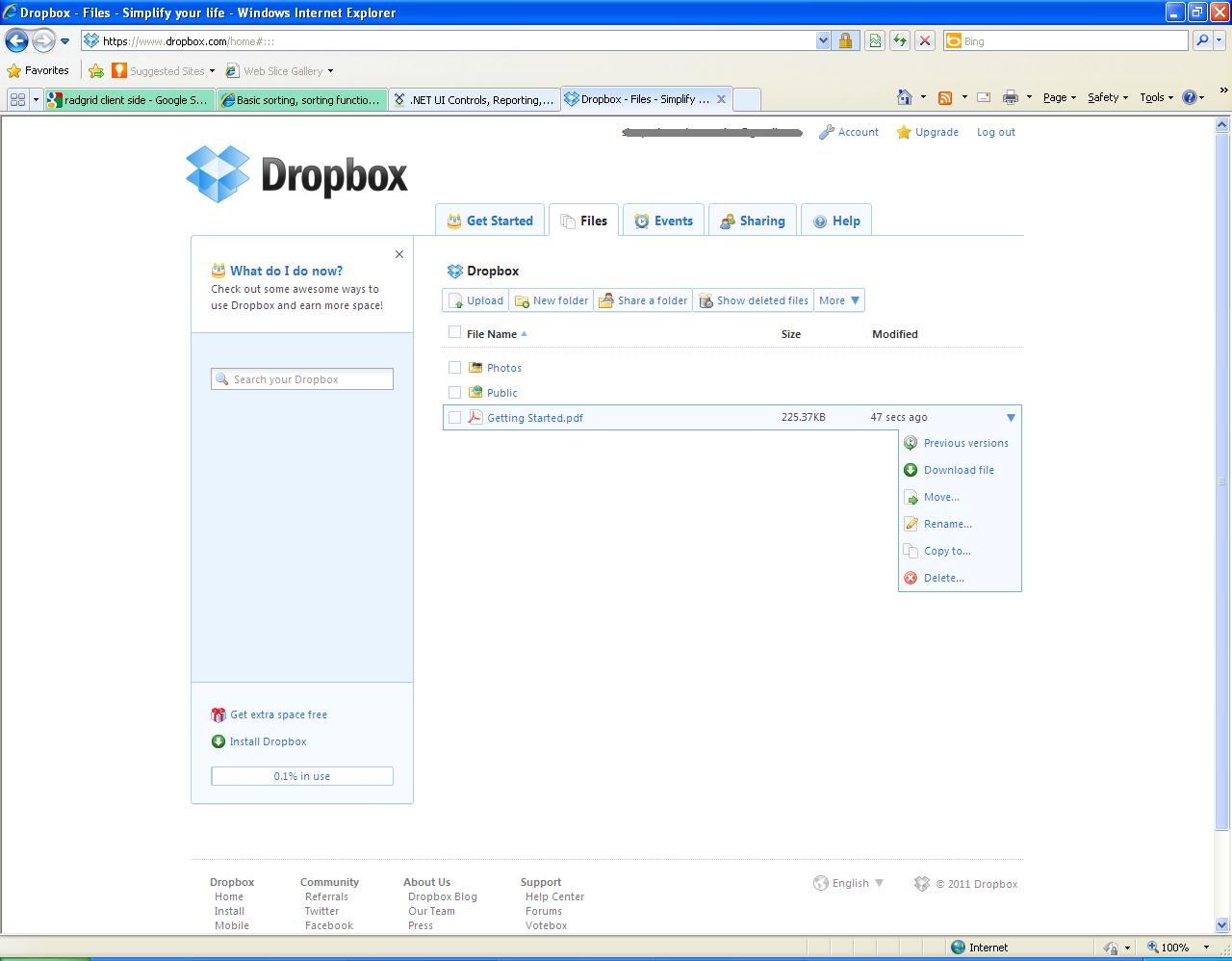Click the 0.1% in use storage bar
The width and height of the screenshot is (1232, 961).
(302, 776)
